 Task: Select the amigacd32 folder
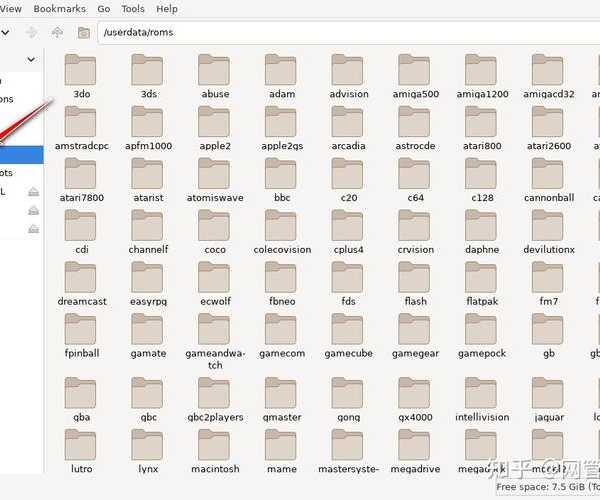point(548,77)
